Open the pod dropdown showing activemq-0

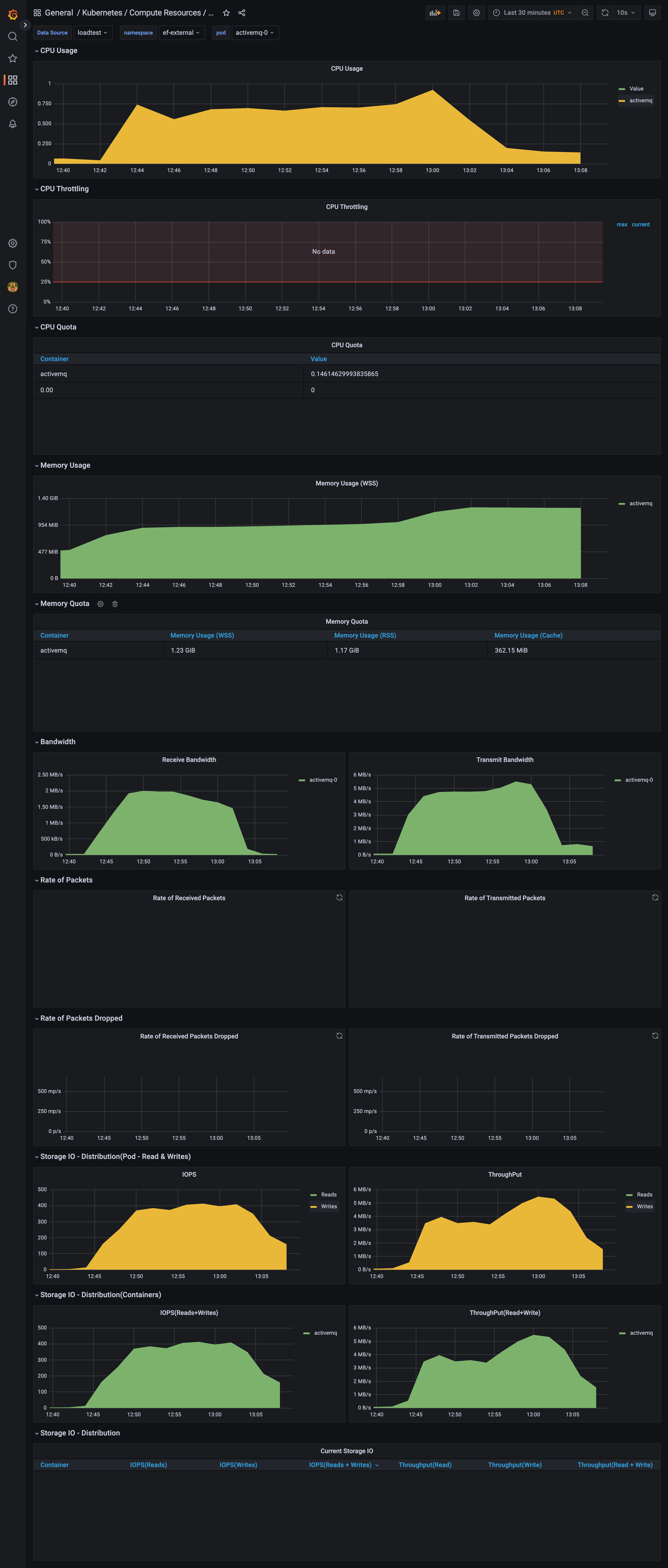[255, 32]
